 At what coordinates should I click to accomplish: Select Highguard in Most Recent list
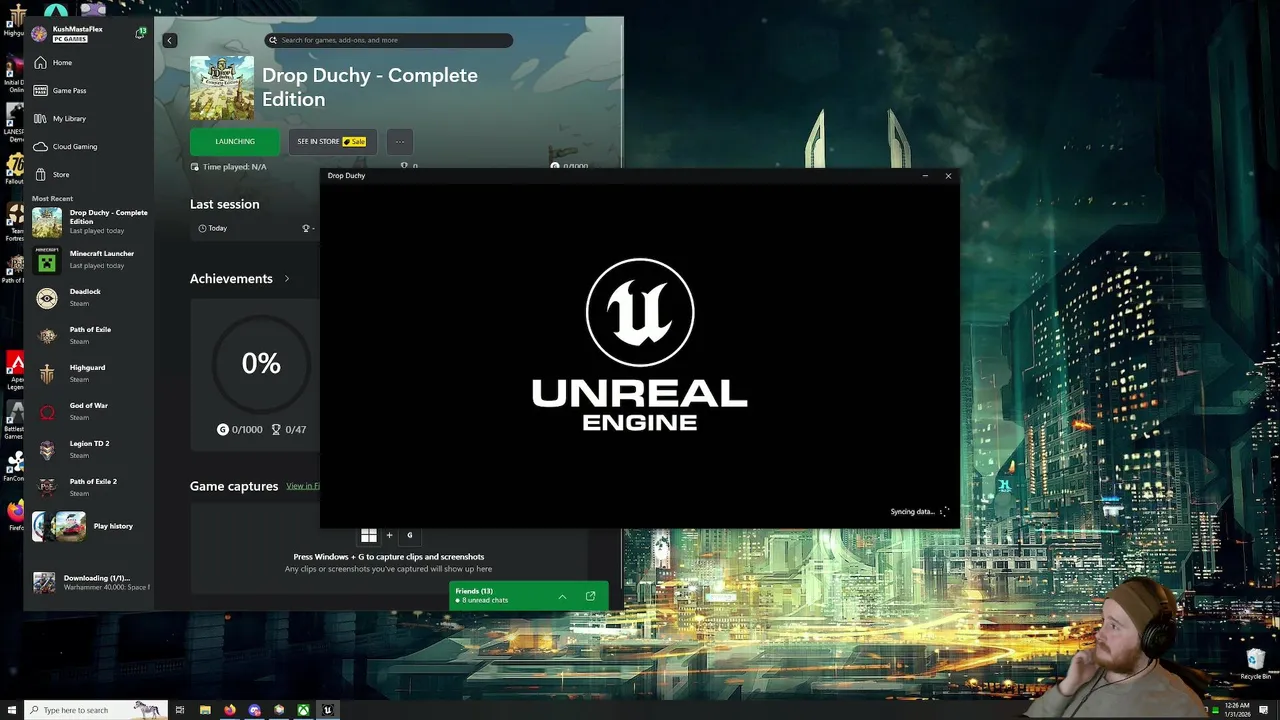coord(90,374)
